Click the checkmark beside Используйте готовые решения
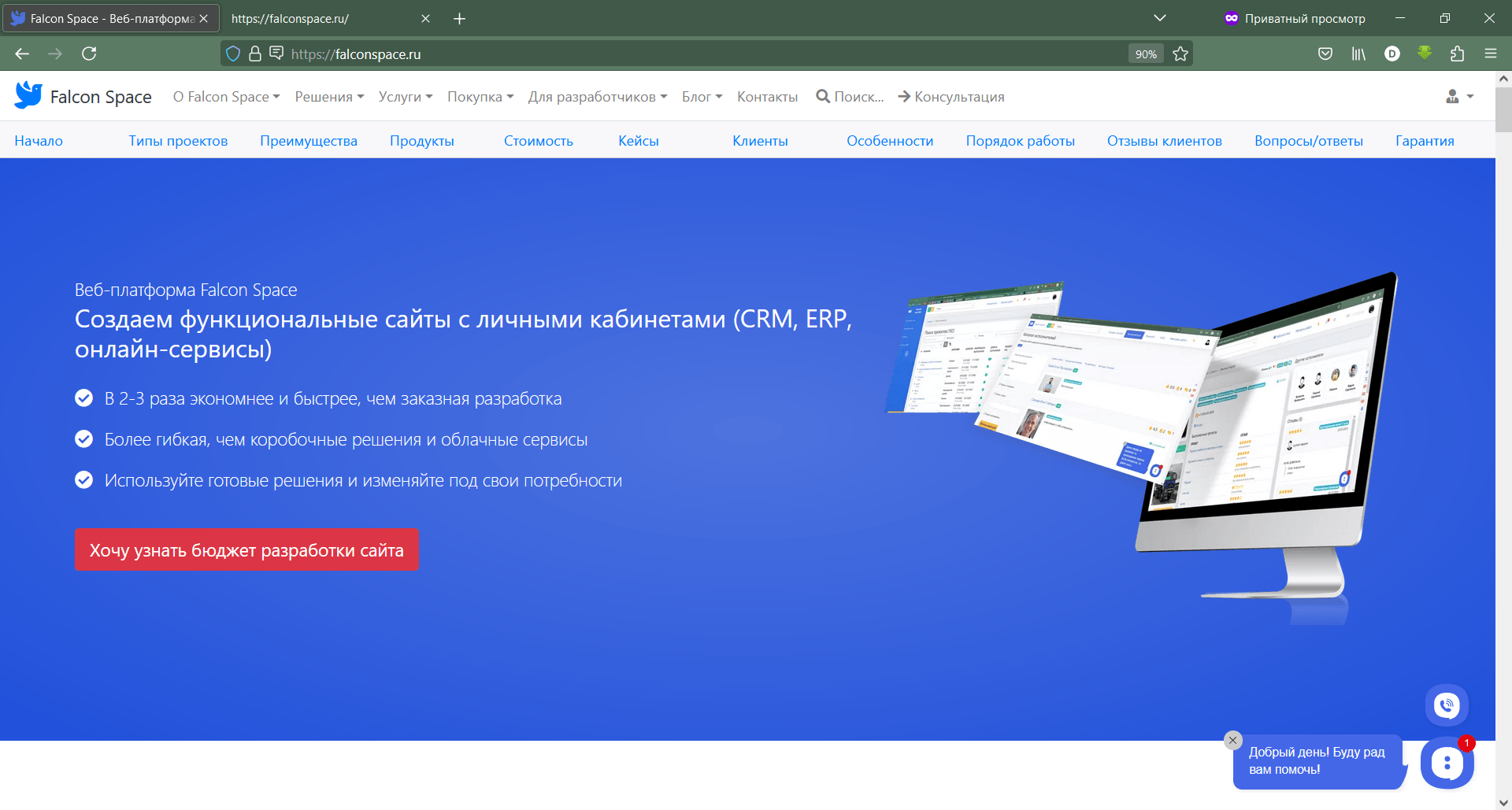1512x810 pixels. [83, 480]
